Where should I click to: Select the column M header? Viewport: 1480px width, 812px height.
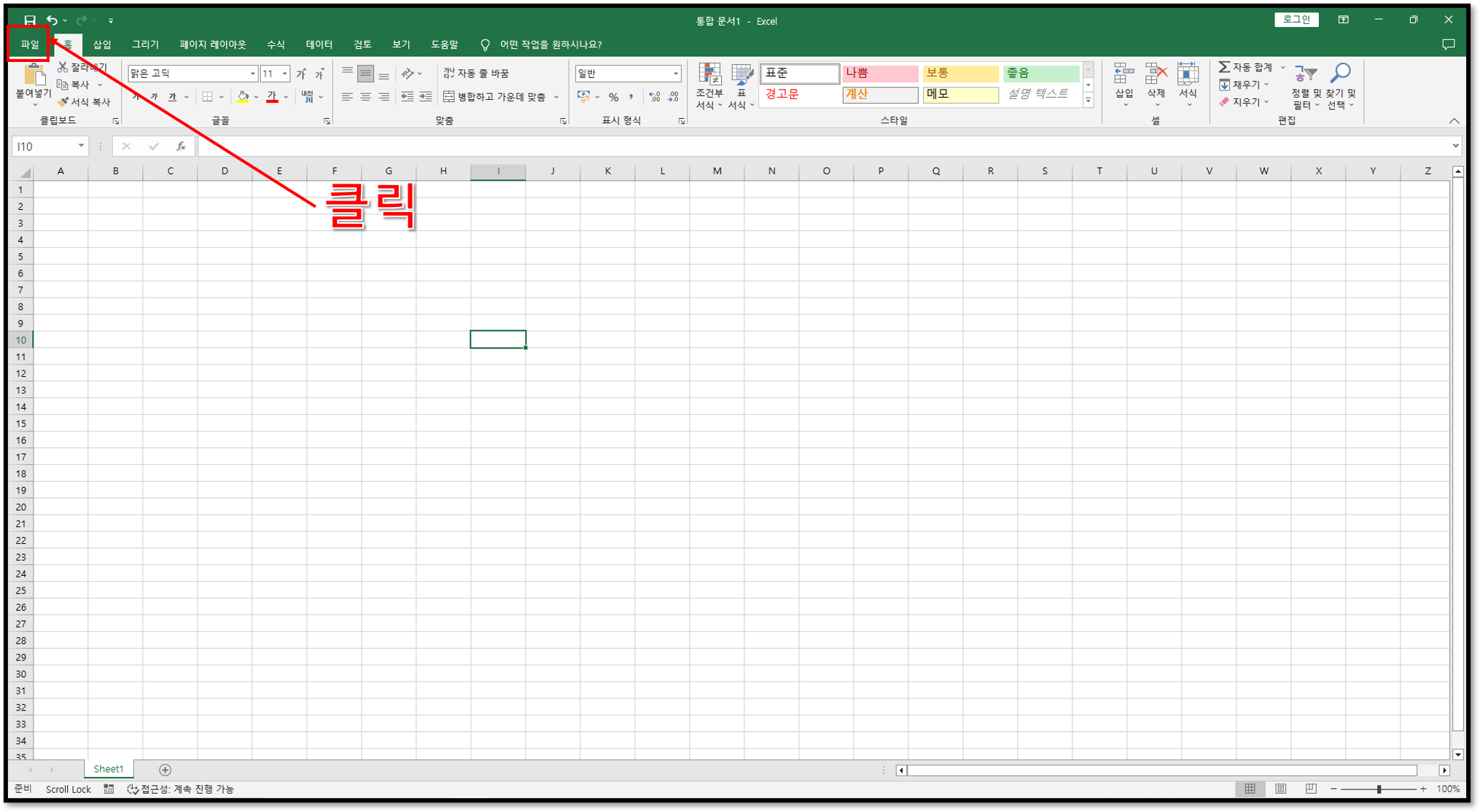point(717,171)
